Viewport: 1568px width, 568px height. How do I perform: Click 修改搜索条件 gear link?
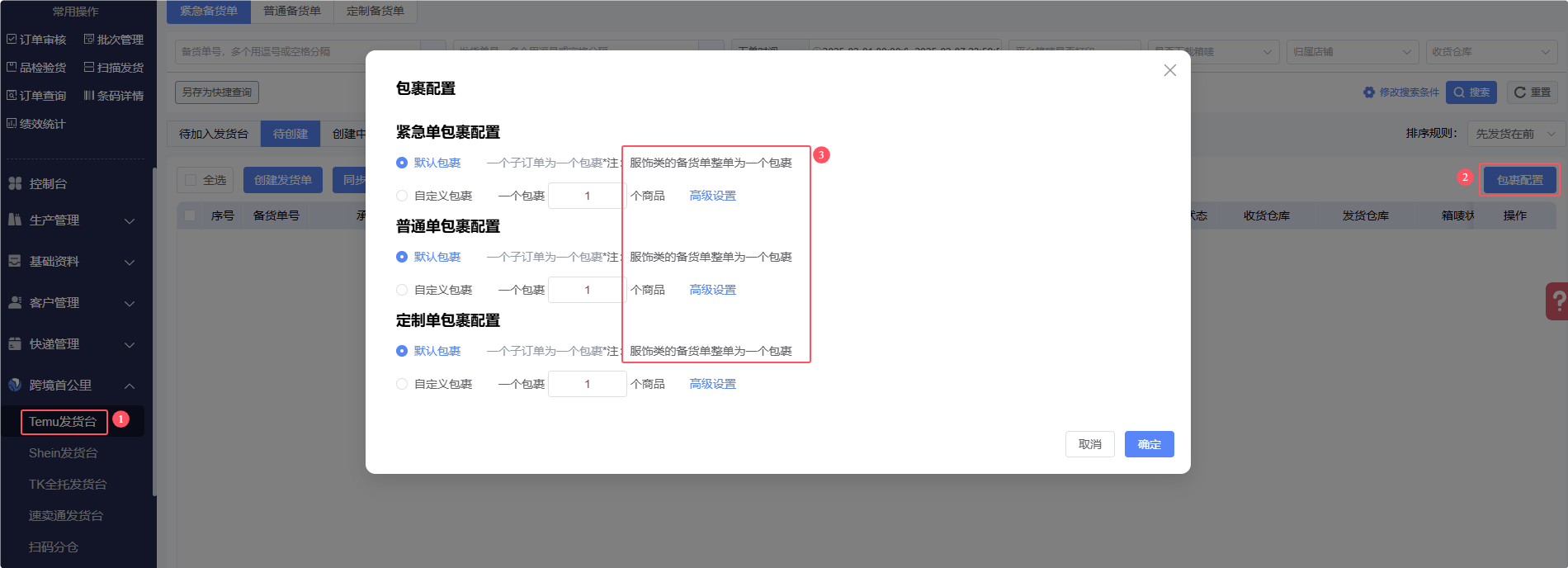(x=1401, y=92)
